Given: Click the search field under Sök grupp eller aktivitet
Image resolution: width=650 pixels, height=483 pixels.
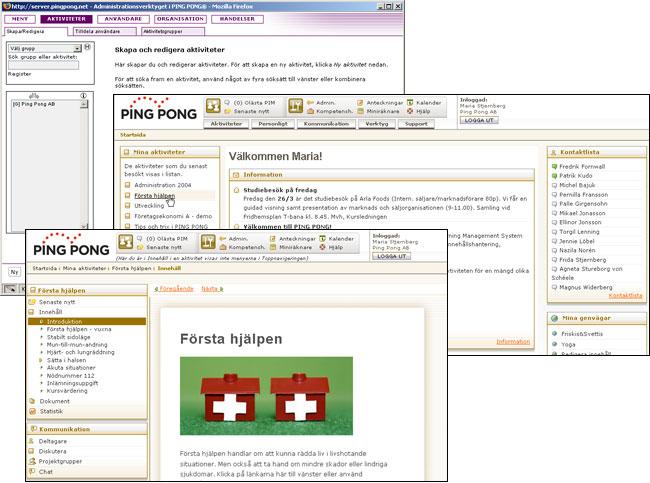Looking at the screenshot, I should pos(44,65).
